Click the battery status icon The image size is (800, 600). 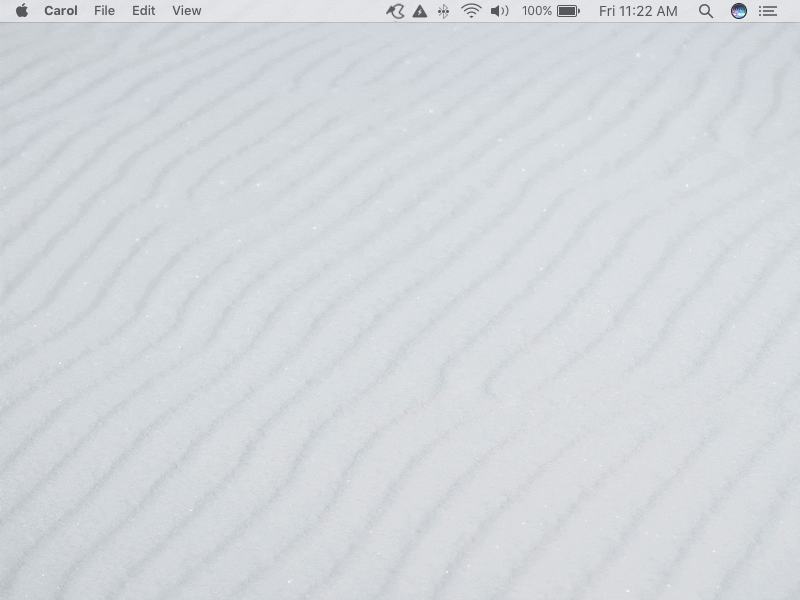pos(568,11)
